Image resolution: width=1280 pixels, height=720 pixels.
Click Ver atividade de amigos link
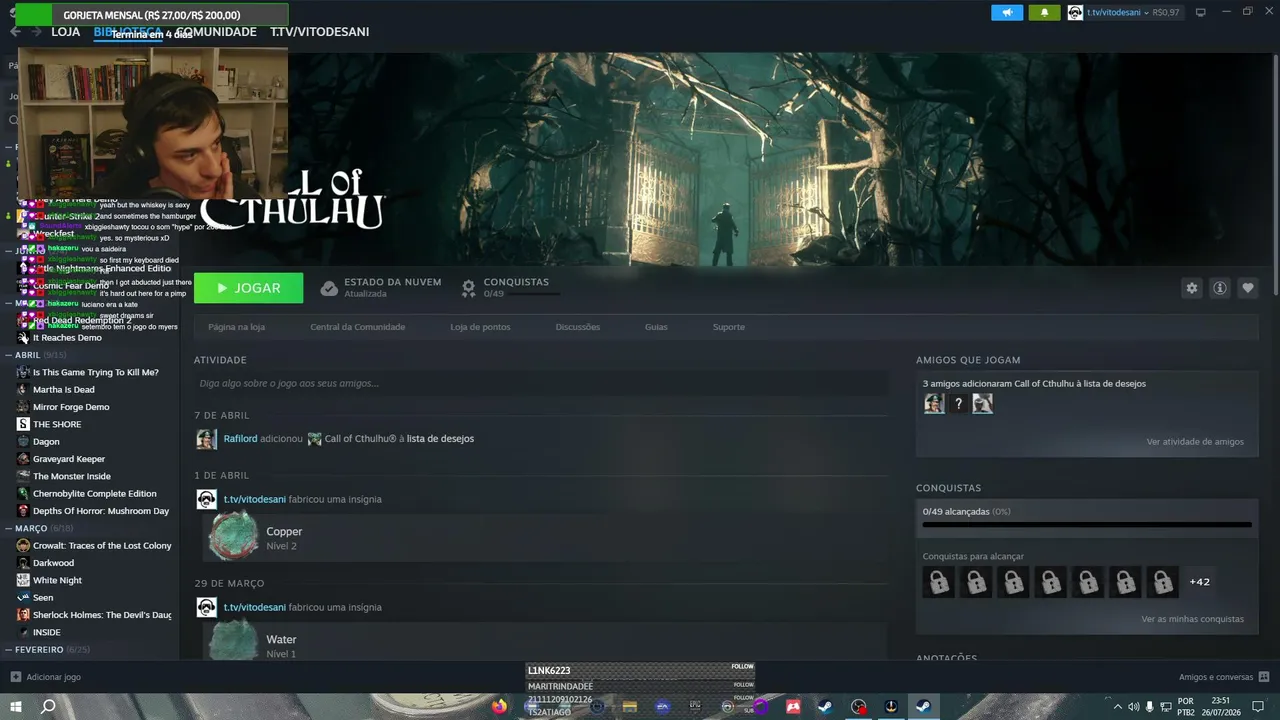coord(1195,442)
